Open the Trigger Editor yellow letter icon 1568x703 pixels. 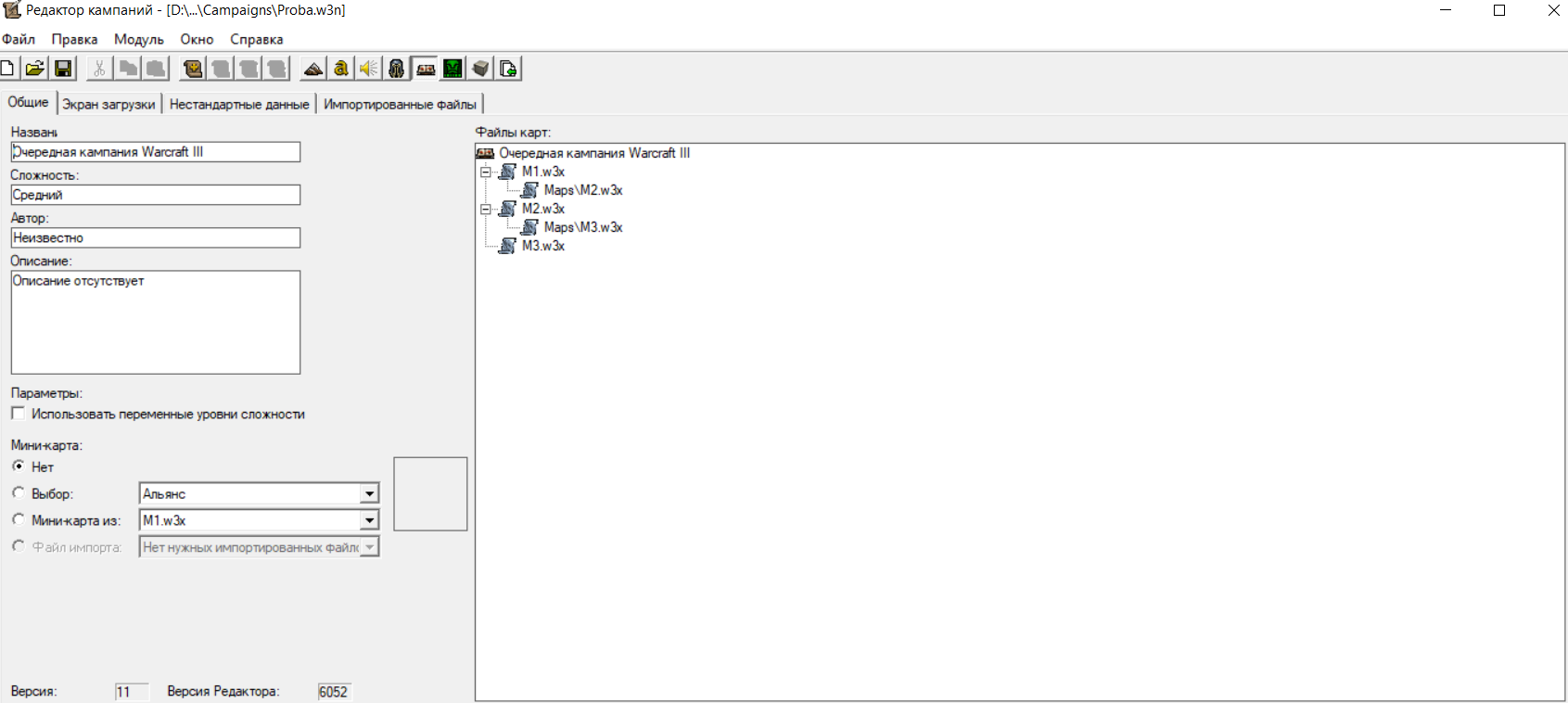(x=341, y=69)
